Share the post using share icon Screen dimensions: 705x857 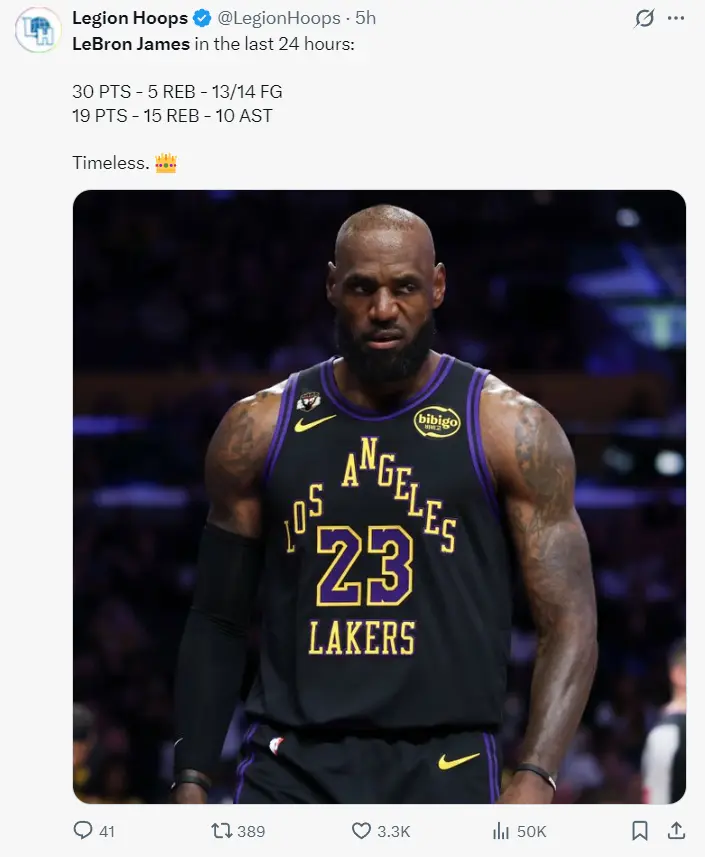(x=676, y=831)
